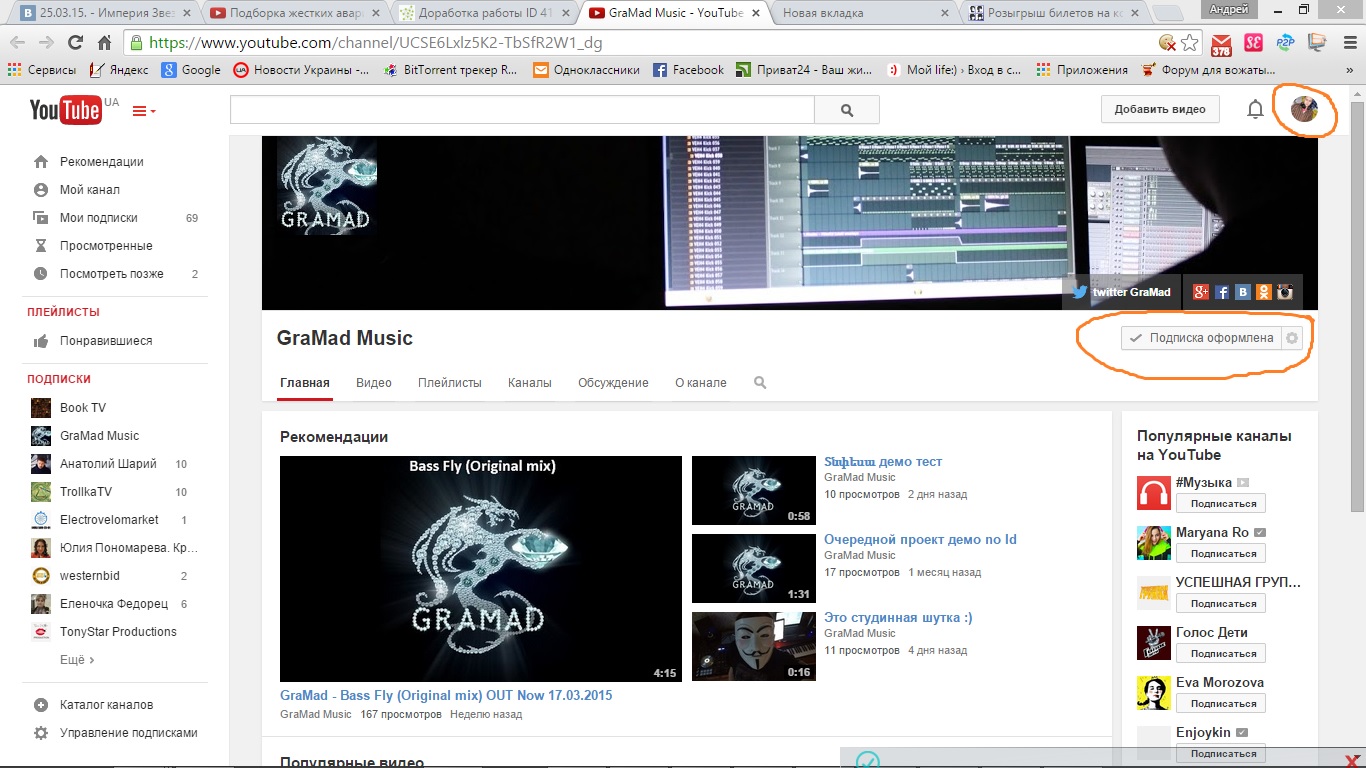This screenshot has height=768, width=1366.
Task: Switch to the Каналы channel tab
Action: (x=530, y=383)
